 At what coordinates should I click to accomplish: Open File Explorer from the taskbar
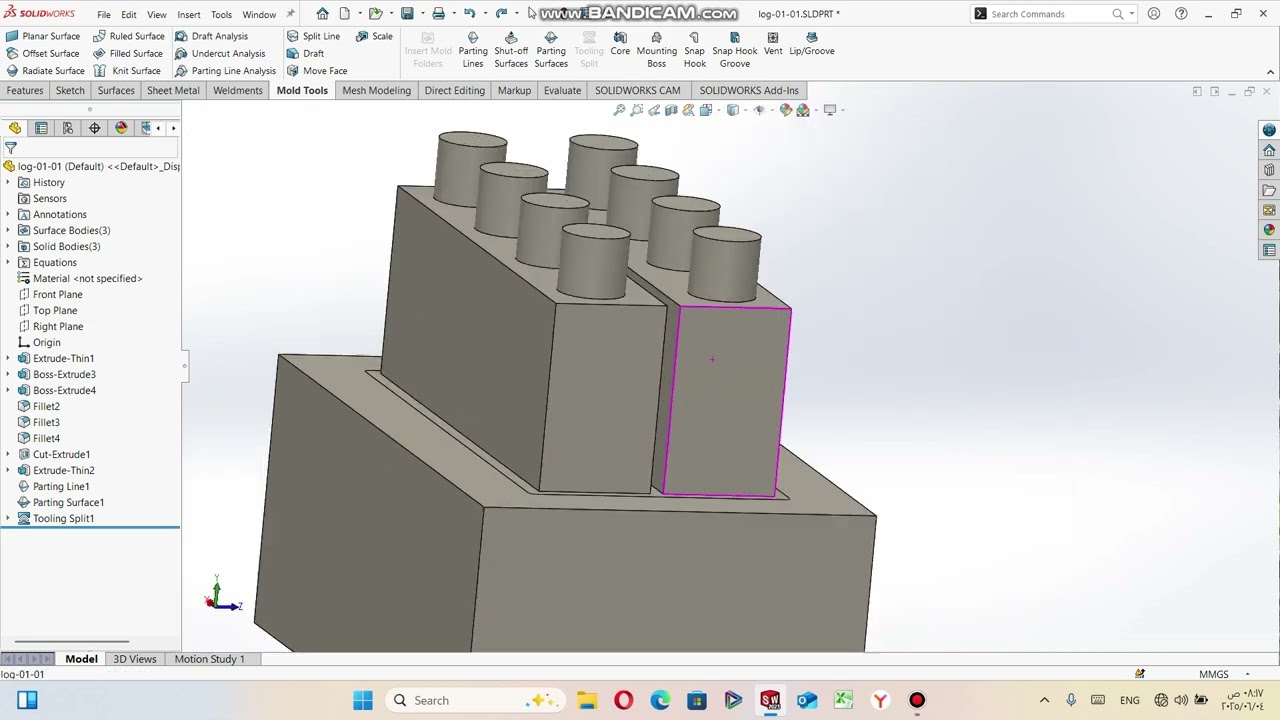coord(587,700)
